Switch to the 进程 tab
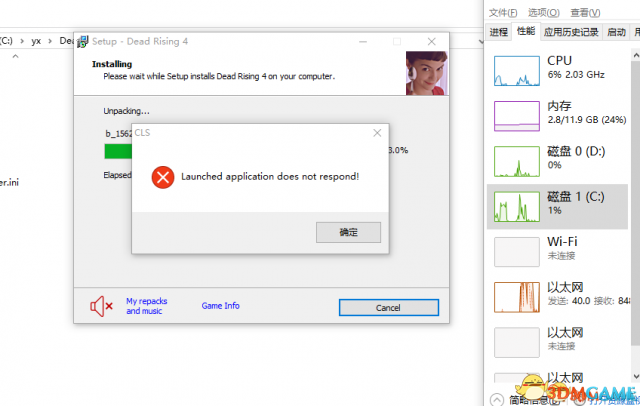The width and height of the screenshot is (640, 406). [x=498, y=32]
